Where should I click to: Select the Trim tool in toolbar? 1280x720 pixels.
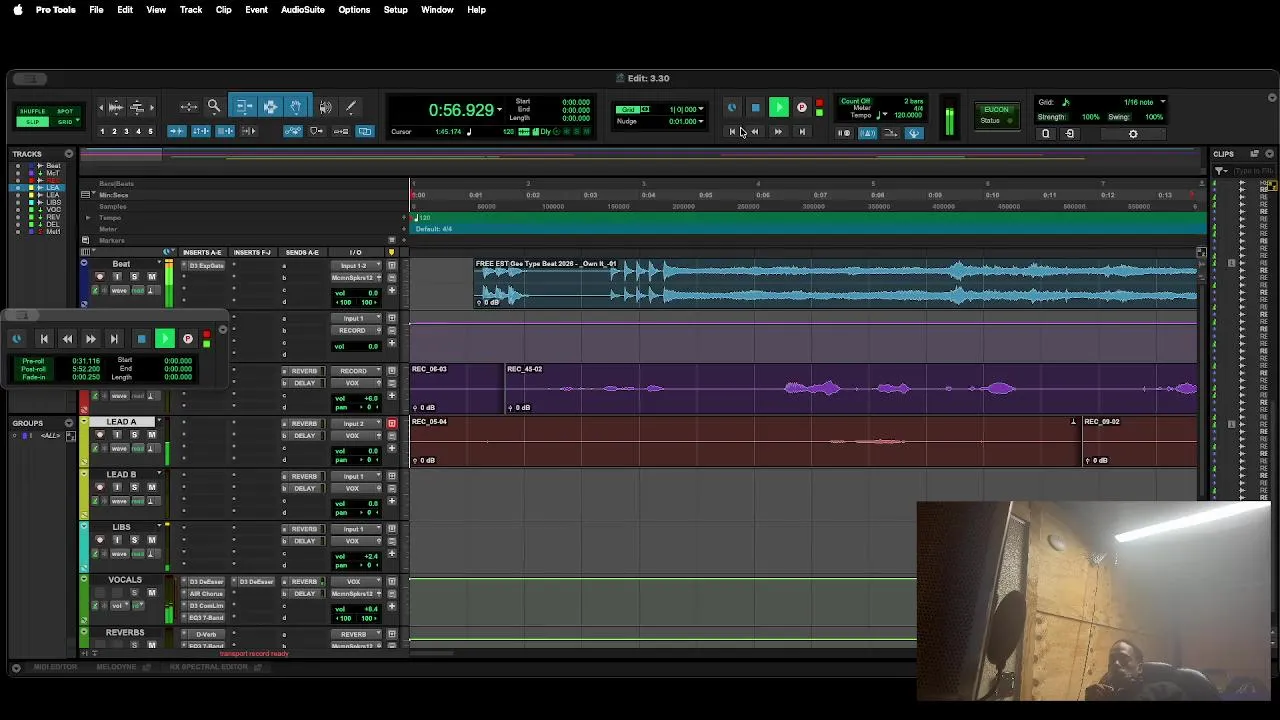[244, 106]
